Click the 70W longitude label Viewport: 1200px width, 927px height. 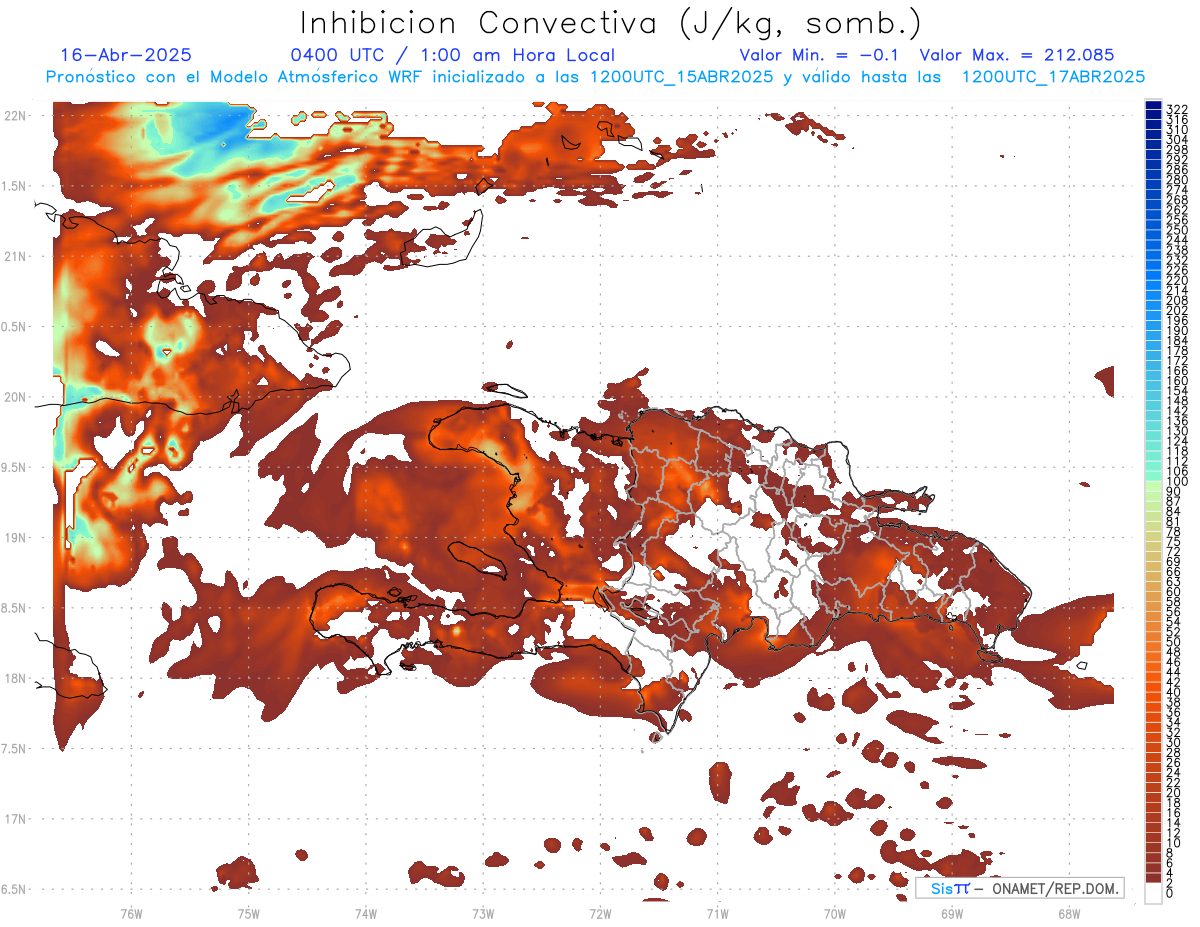[x=835, y=913]
